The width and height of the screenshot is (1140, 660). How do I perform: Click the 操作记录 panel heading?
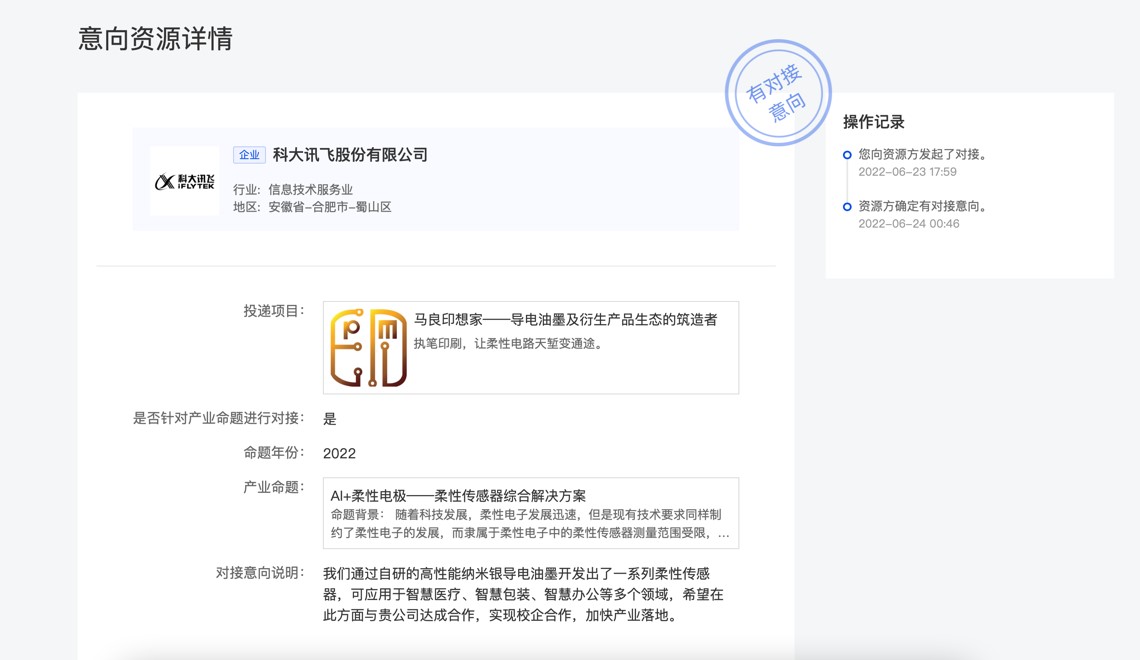873,122
